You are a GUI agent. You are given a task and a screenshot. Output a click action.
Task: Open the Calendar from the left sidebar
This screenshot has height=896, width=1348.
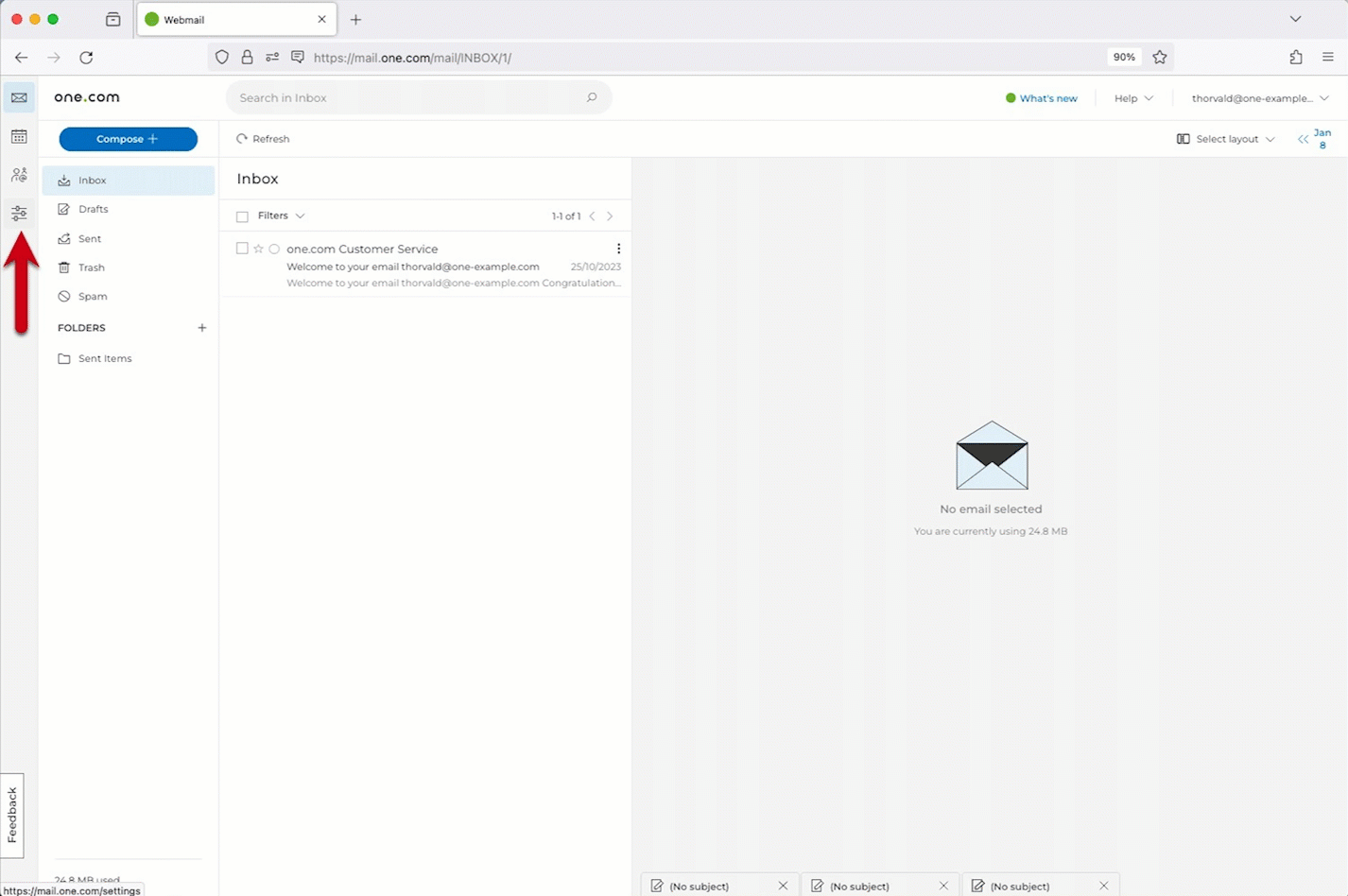(x=19, y=136)
